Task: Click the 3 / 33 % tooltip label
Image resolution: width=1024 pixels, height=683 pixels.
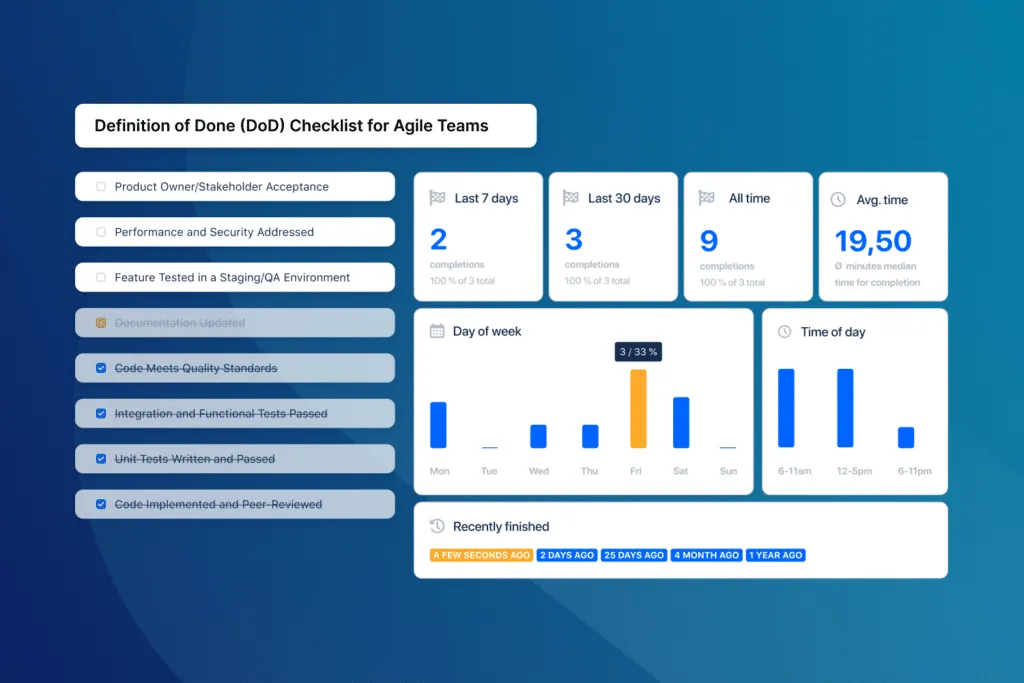Action: [x=638, y=352]
